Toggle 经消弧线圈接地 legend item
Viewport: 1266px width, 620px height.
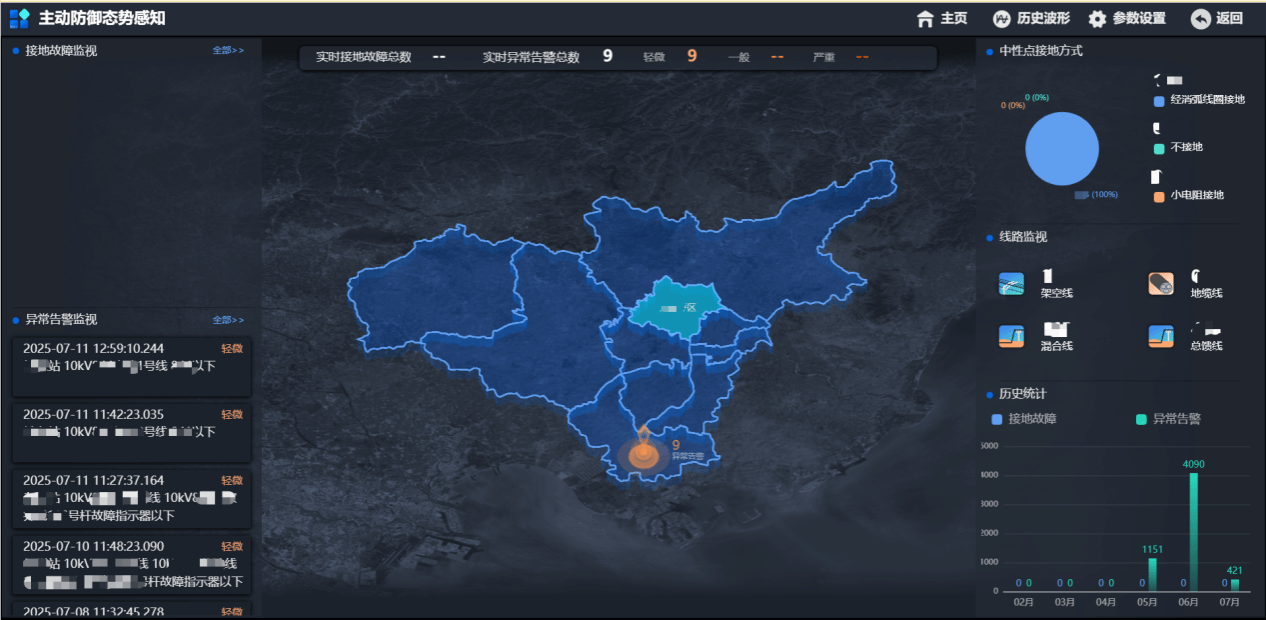coord(1159,101)
